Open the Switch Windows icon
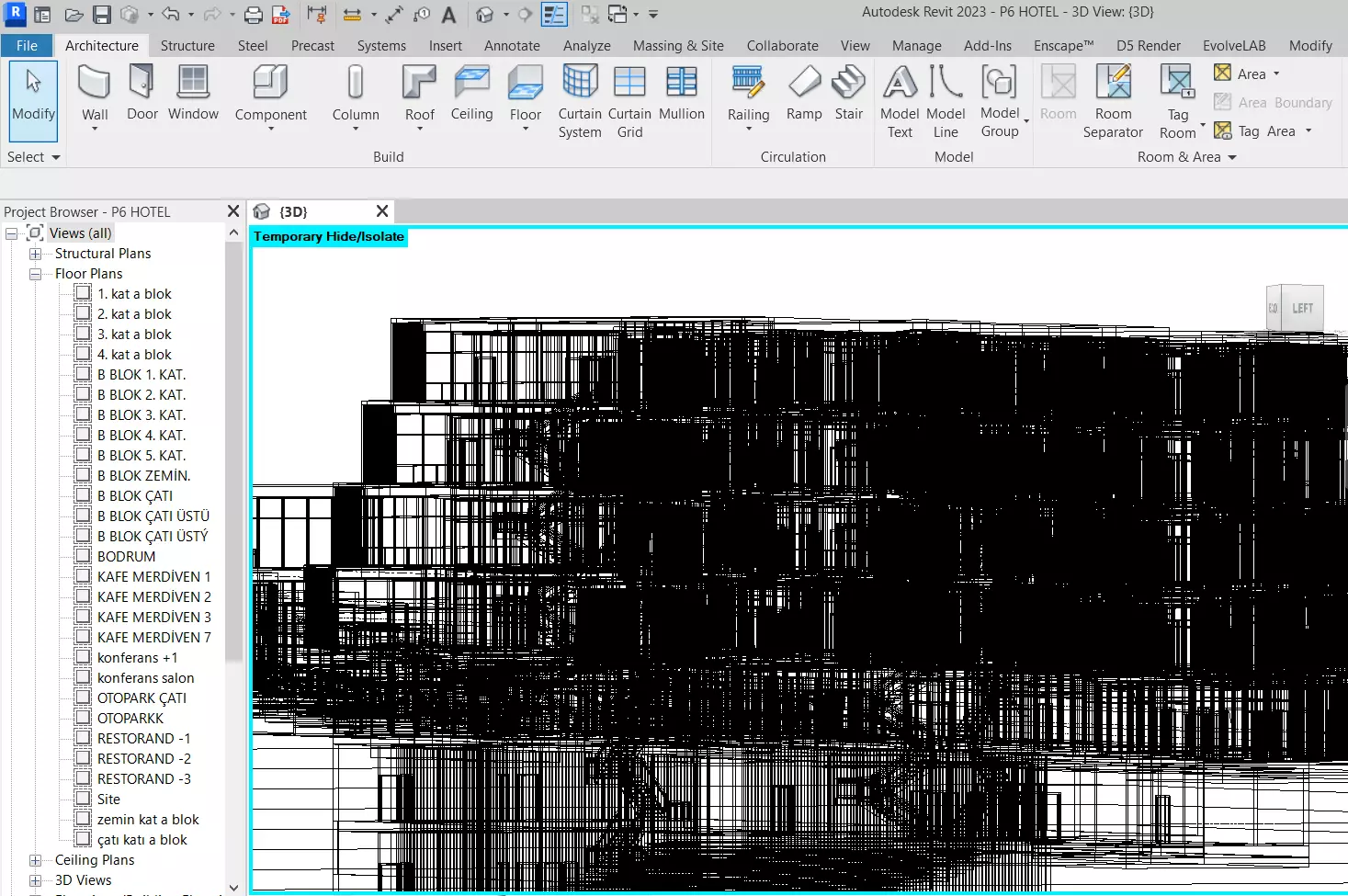Image resolution: width=1348 pixels, height=896 pixels. (x=617, y=15)
